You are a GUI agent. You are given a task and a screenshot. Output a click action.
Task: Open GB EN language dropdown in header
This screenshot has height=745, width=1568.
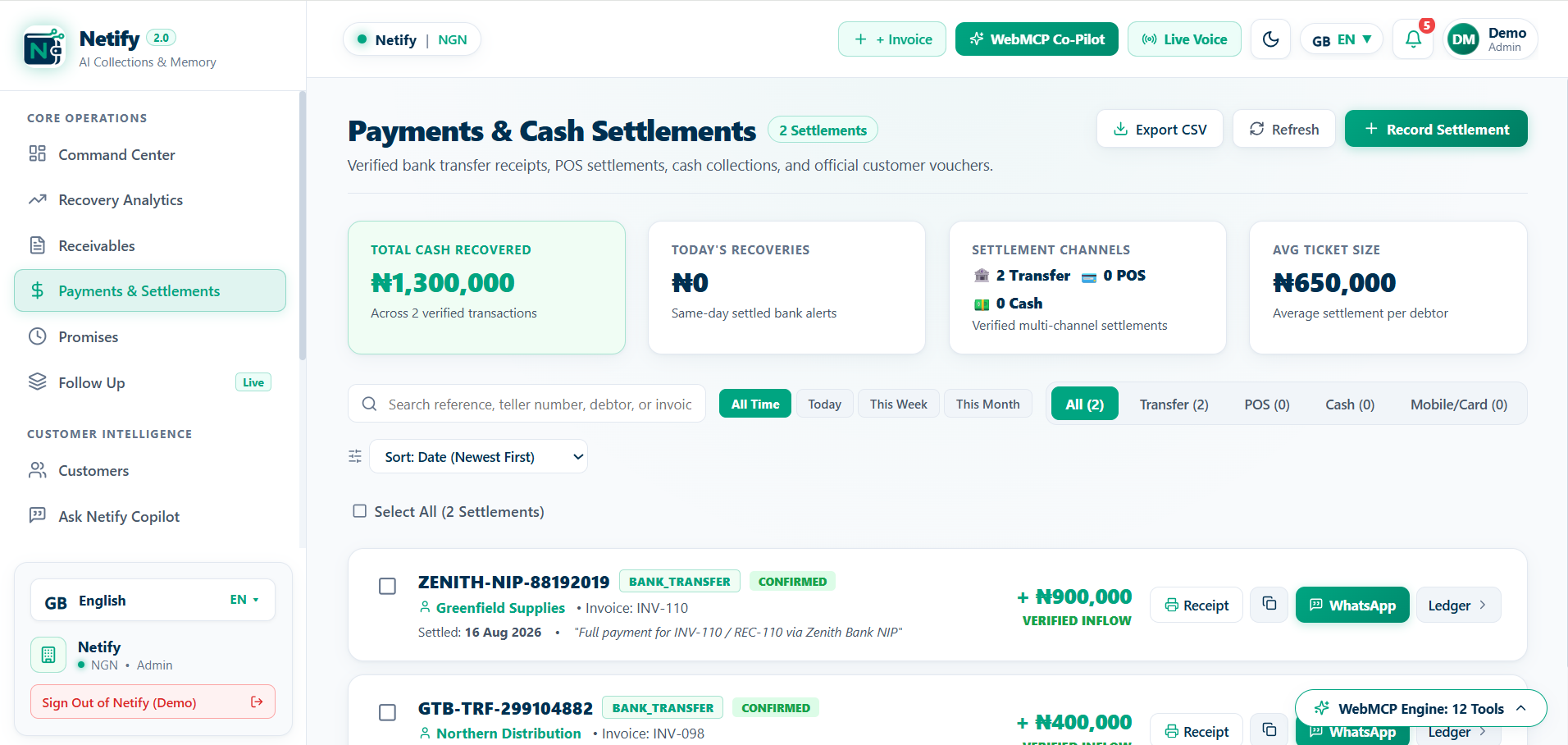point(1342,39)
